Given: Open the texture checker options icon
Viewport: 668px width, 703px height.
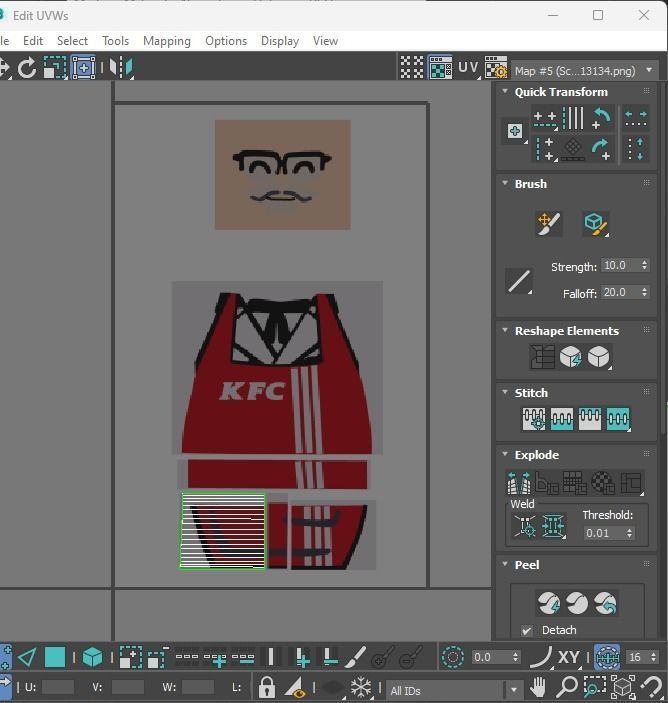Looking at the screenshot, I should (x=495, y=68).
